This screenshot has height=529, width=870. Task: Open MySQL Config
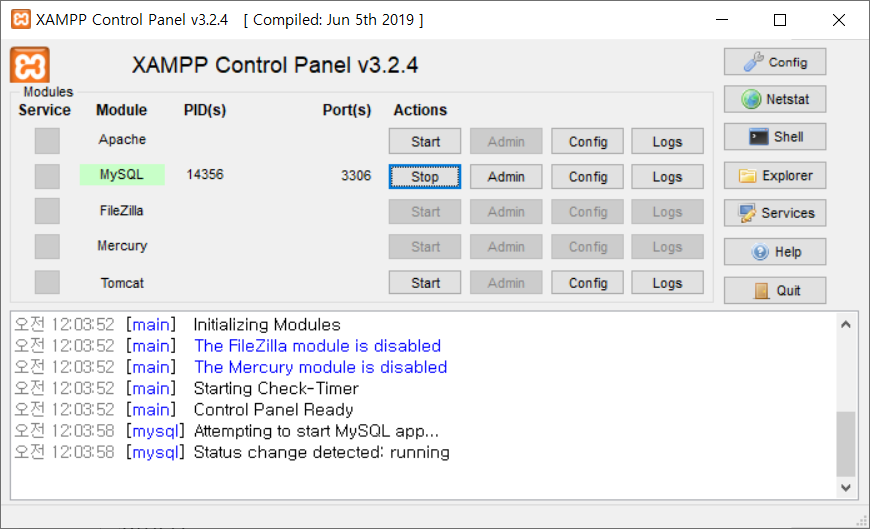tap(588, 177)
